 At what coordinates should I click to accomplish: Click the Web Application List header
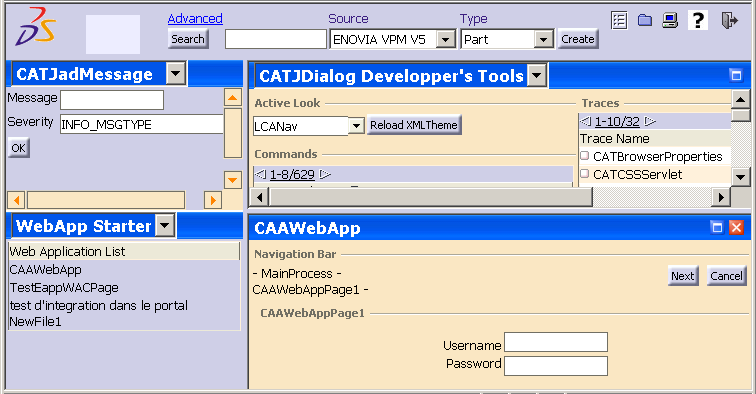coord(124,251)
